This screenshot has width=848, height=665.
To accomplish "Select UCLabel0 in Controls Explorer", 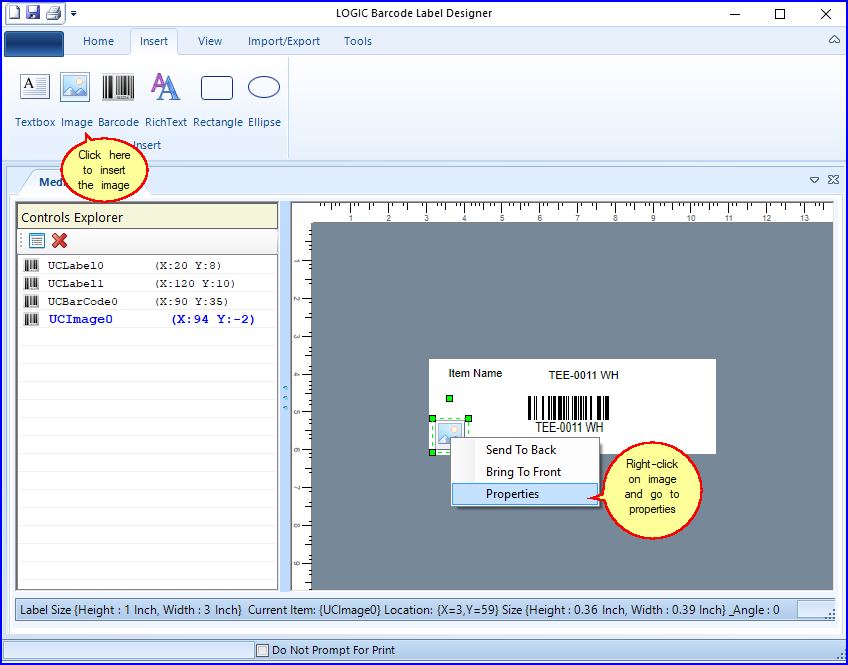I will pyautogui.click(x=147, y=265).
